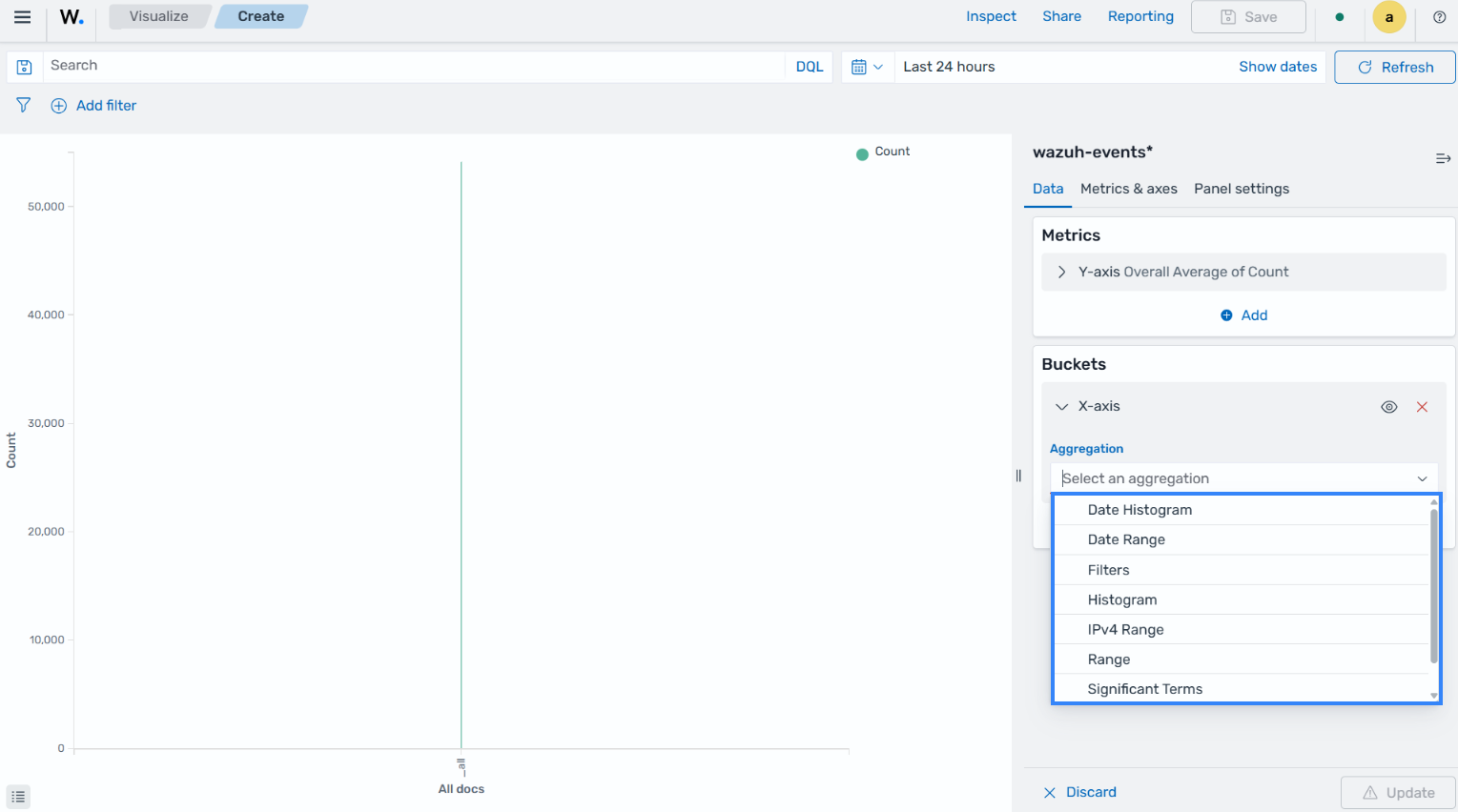Viewport: 1458px width, 812px height.
Task: Collapse the editor sidebar arrow icon
Action: pos(1443,158)
